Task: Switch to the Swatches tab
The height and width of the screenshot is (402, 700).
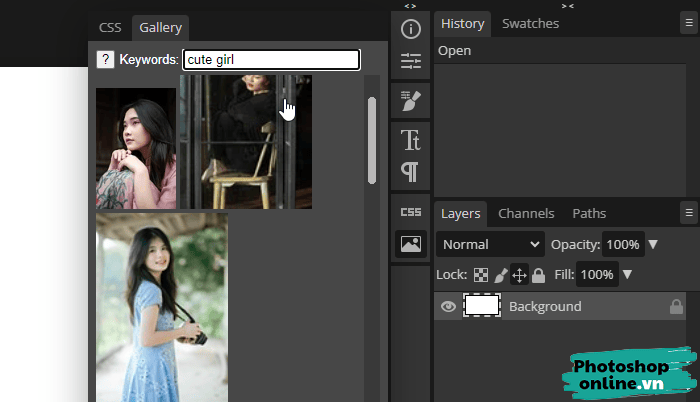Action: point(530,24)
